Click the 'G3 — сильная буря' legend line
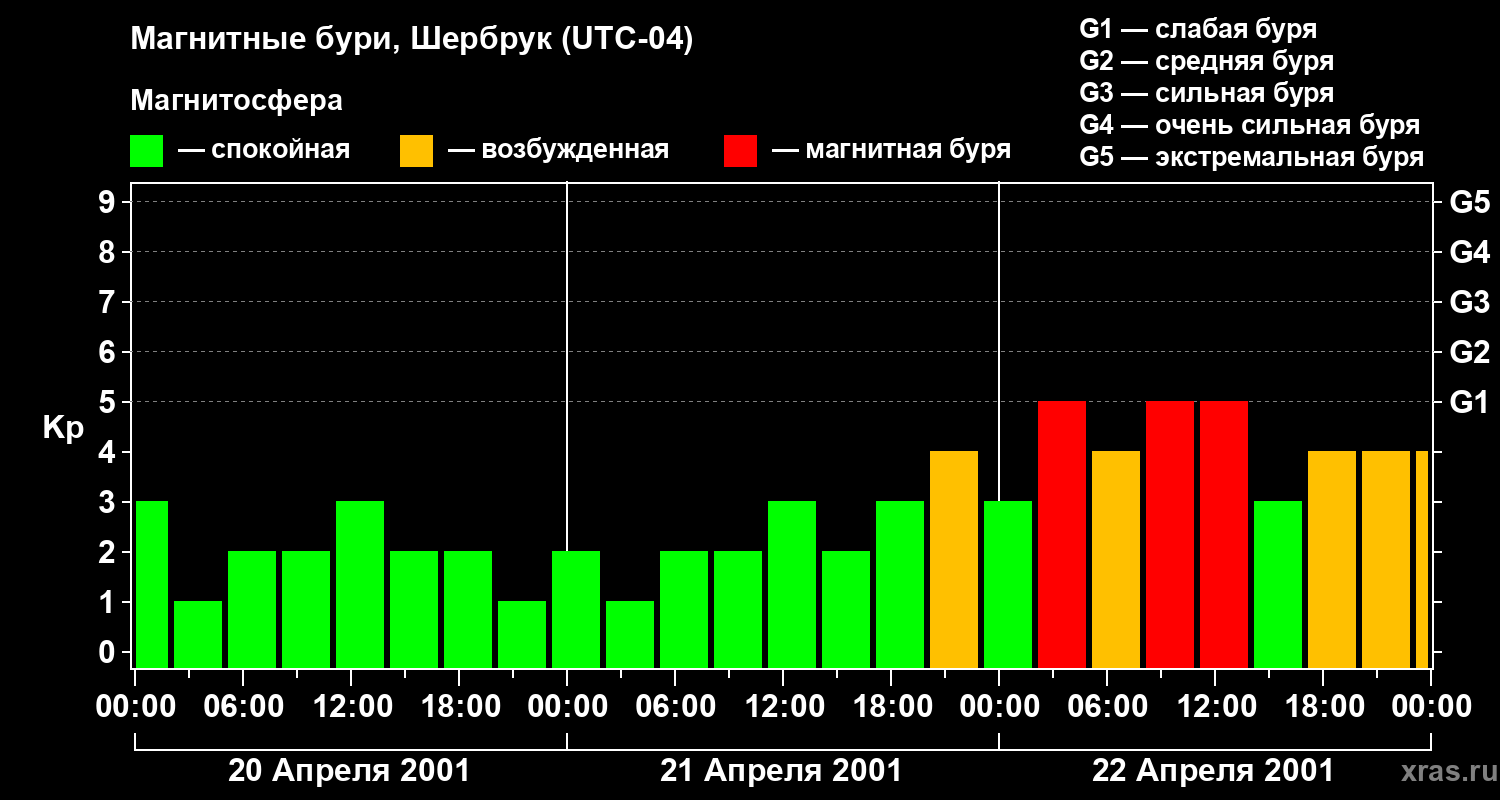 pos(1206,93)
